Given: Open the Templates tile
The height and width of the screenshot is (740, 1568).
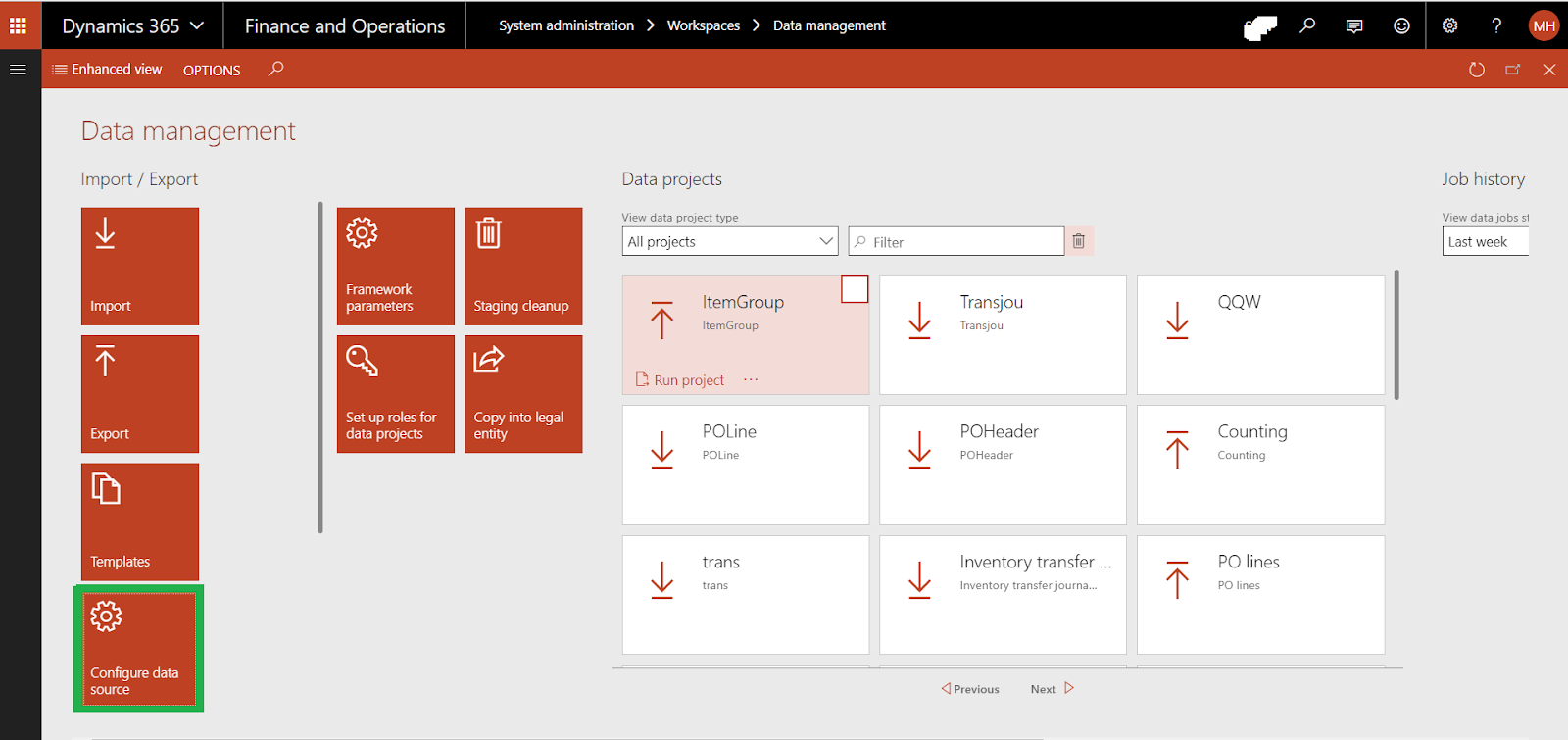Looking at the screenshot, I should [x=140, y=521].
